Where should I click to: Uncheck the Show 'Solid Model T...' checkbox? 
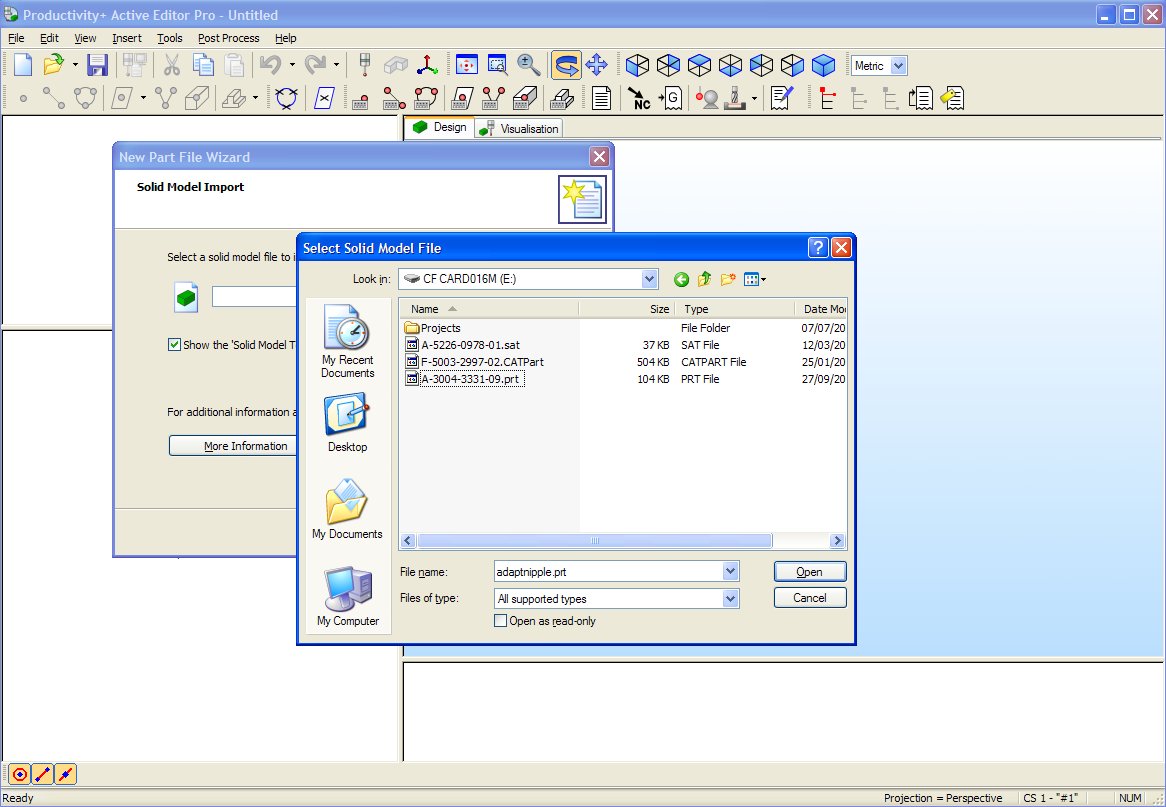[175, 345]
